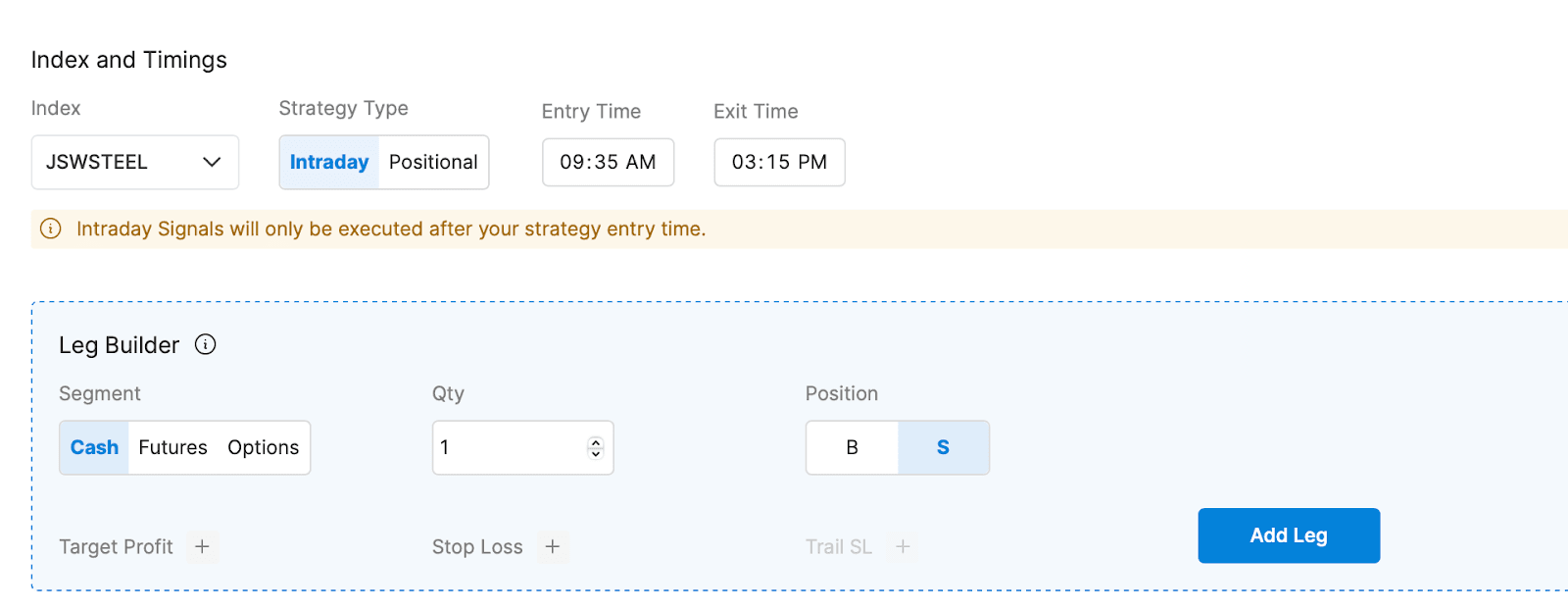Screen dimensions: 1568x610
Task: Switch to the Options segment
Action: (263, 447)
